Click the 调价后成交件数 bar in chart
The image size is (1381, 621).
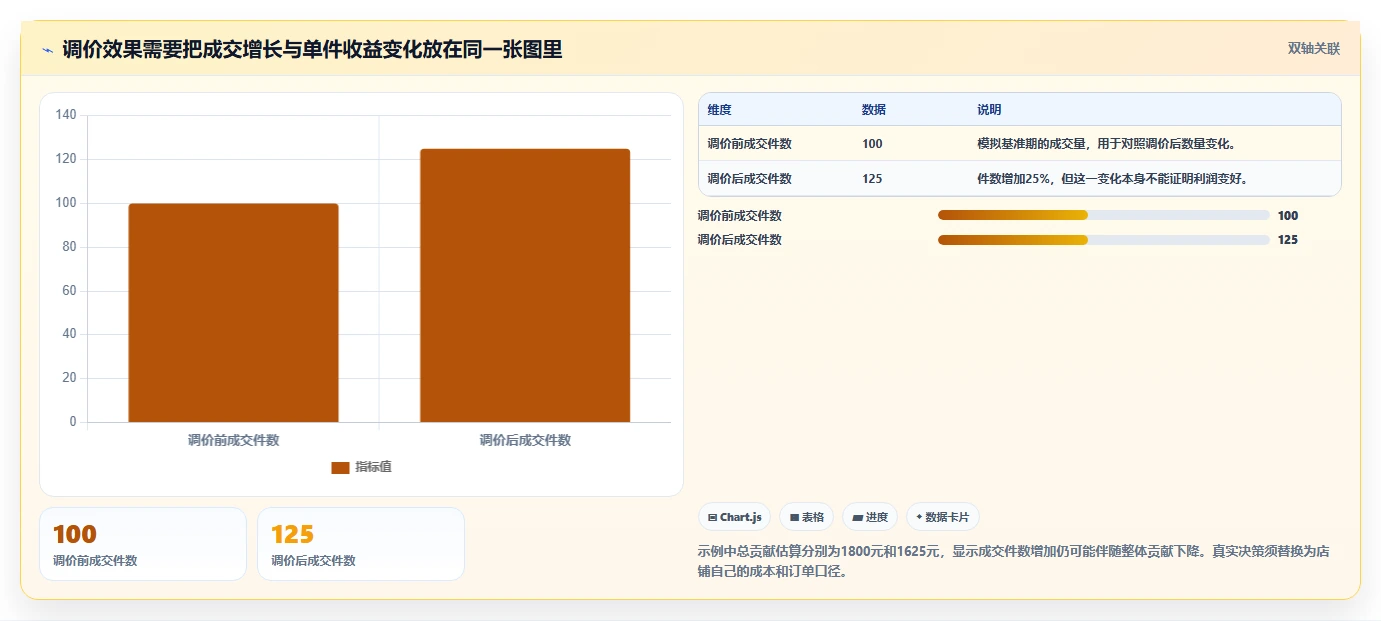click(x=525, y=286)
